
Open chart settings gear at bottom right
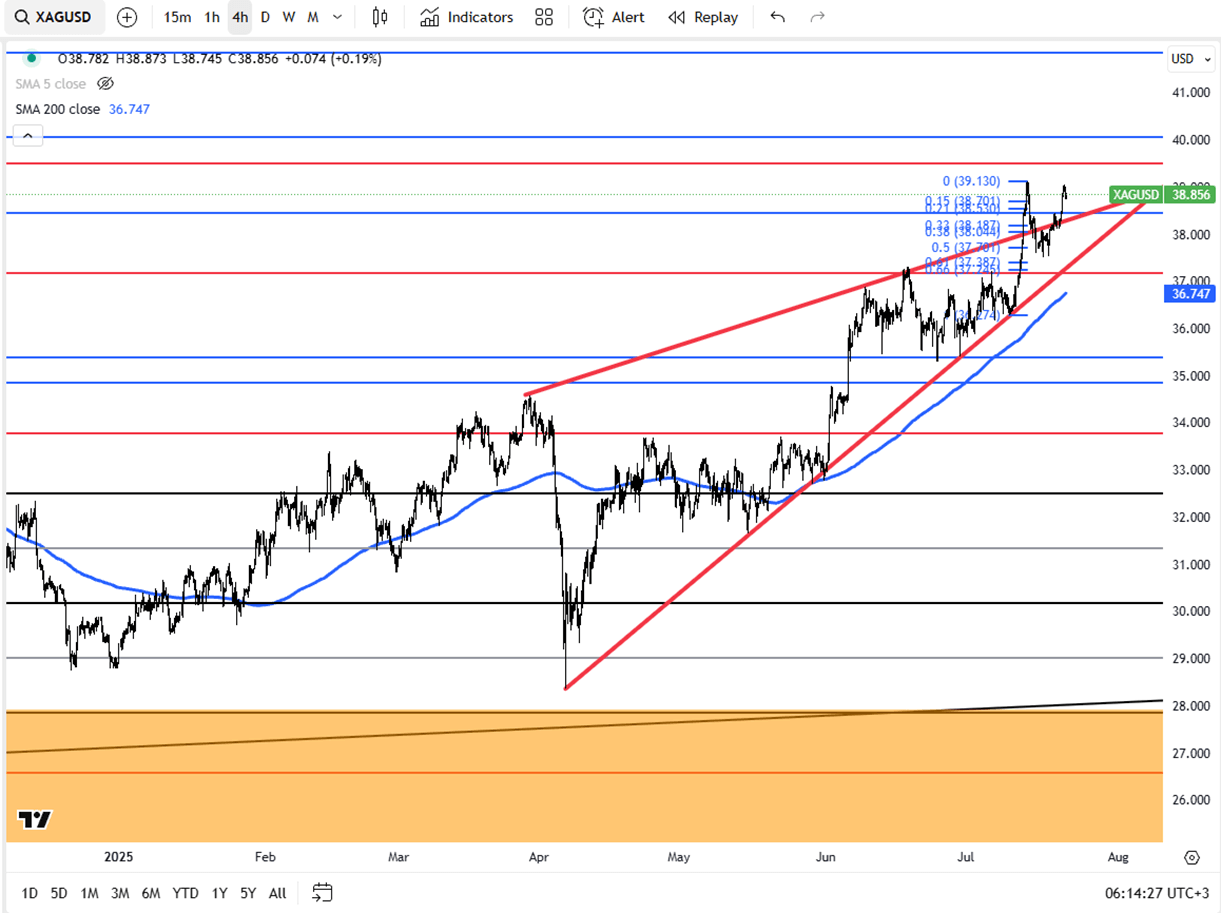(1191, 857)
